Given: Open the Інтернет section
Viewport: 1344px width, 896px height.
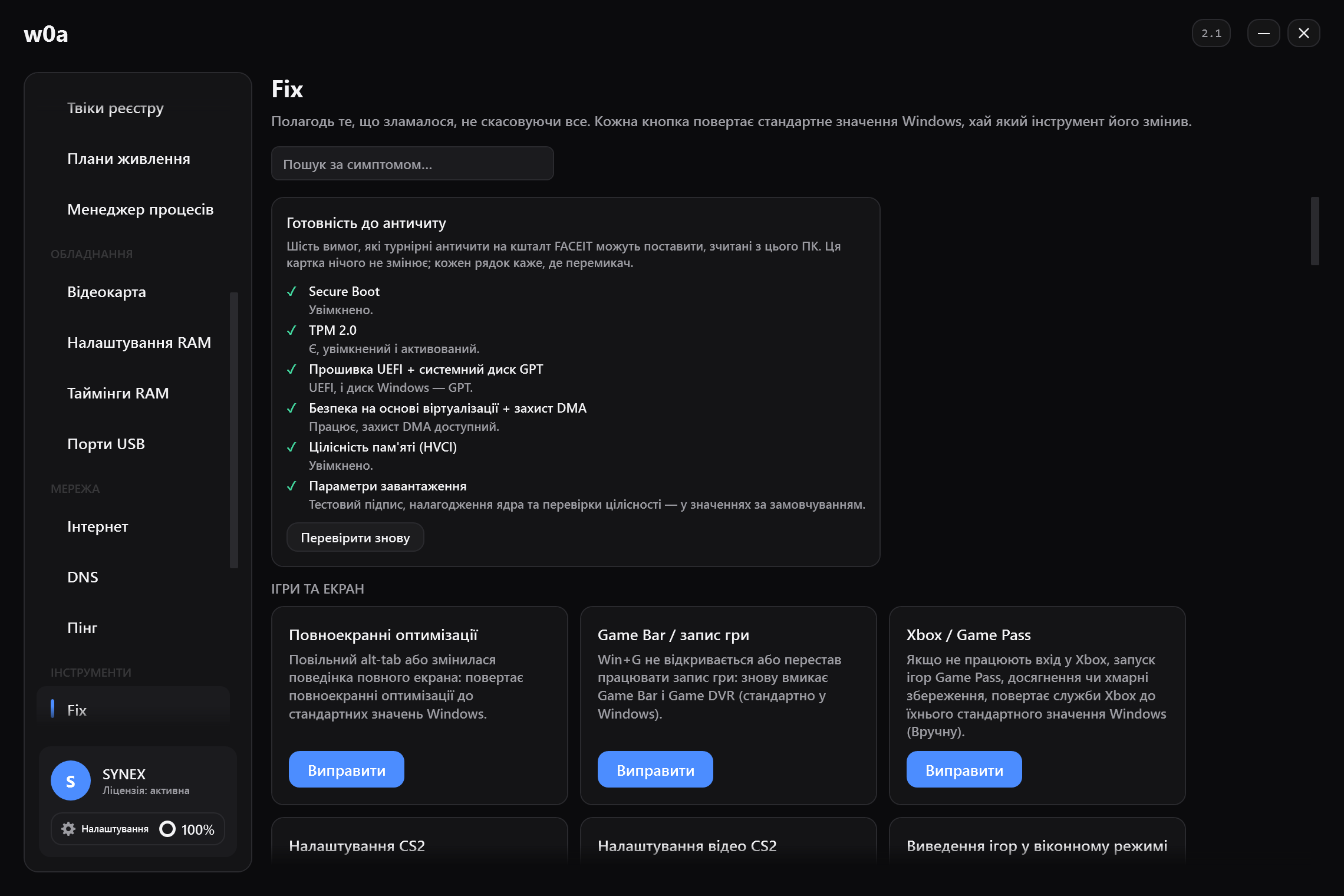Looking at the screenshot, I should click(98, 526).
